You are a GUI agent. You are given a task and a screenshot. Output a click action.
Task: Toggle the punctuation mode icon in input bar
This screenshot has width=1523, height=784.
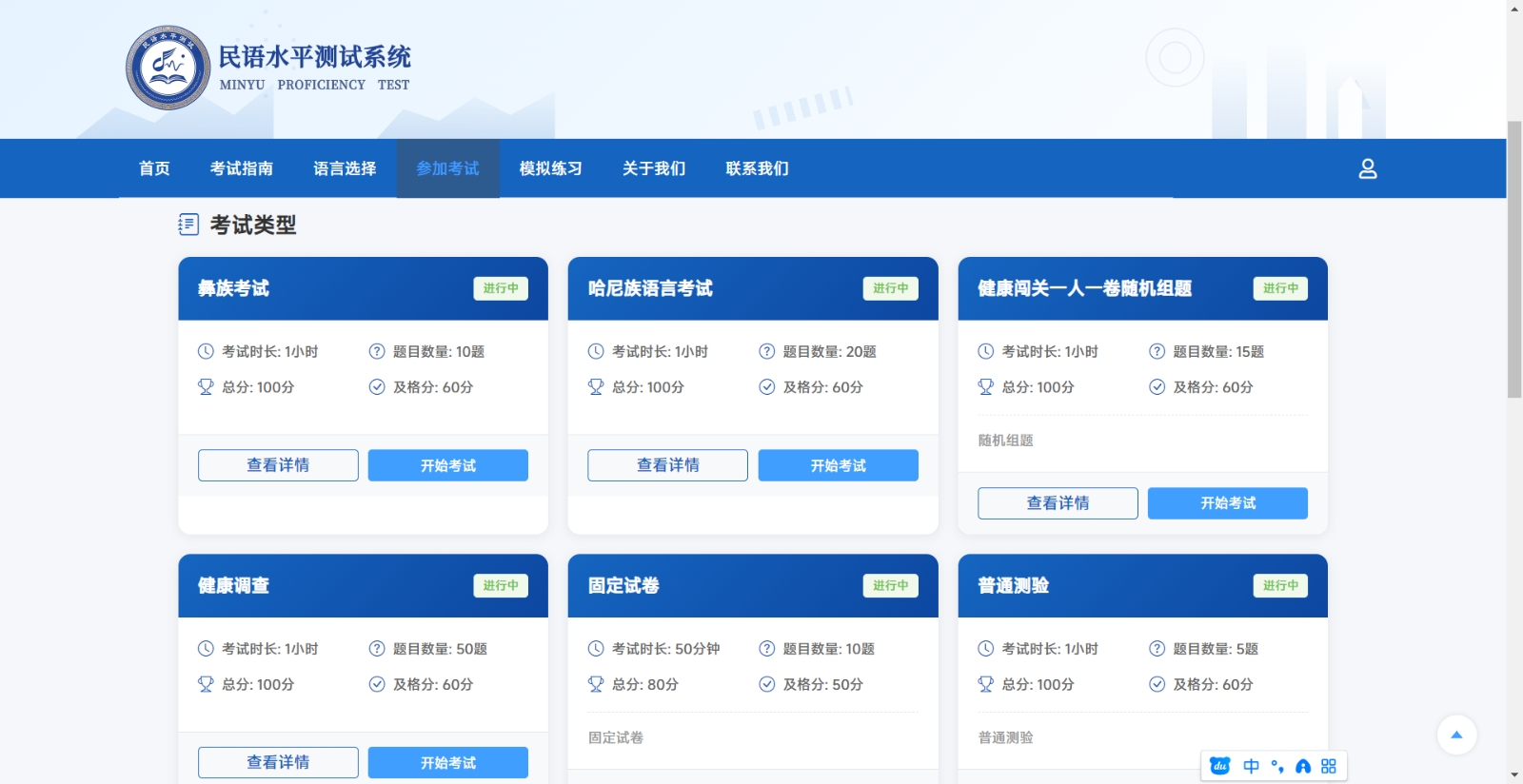coord(1277,766)
